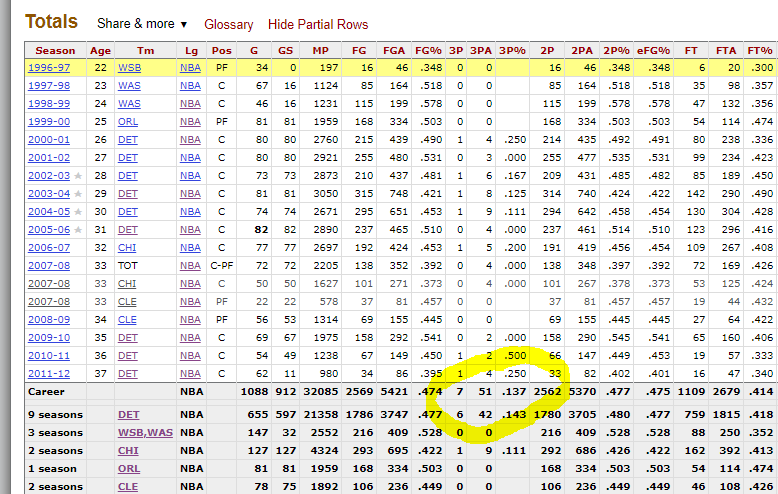Screen dimensions: 778x494
Task: Click the All-Star icon next to 2005-06
Action: point(78,230)
